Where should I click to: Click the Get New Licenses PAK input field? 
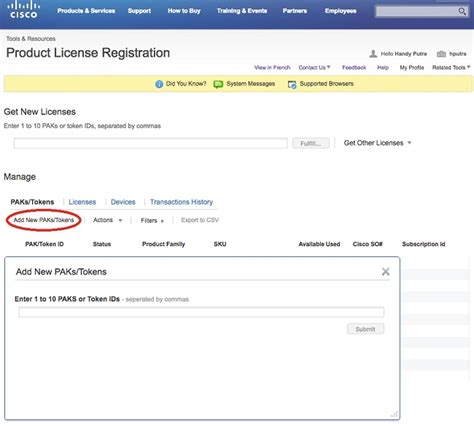[x=151, y=143]
